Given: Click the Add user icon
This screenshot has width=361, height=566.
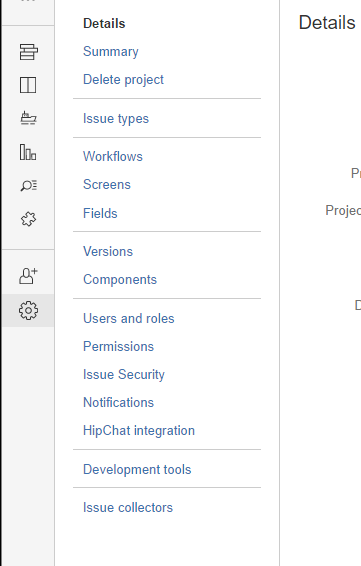Looking at the screenshot, I should tap(28, 276).
